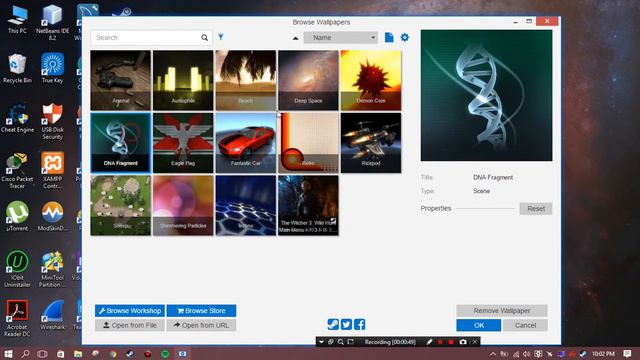Open IObit Uninstaller desktop icon

(x=17, y=269)
